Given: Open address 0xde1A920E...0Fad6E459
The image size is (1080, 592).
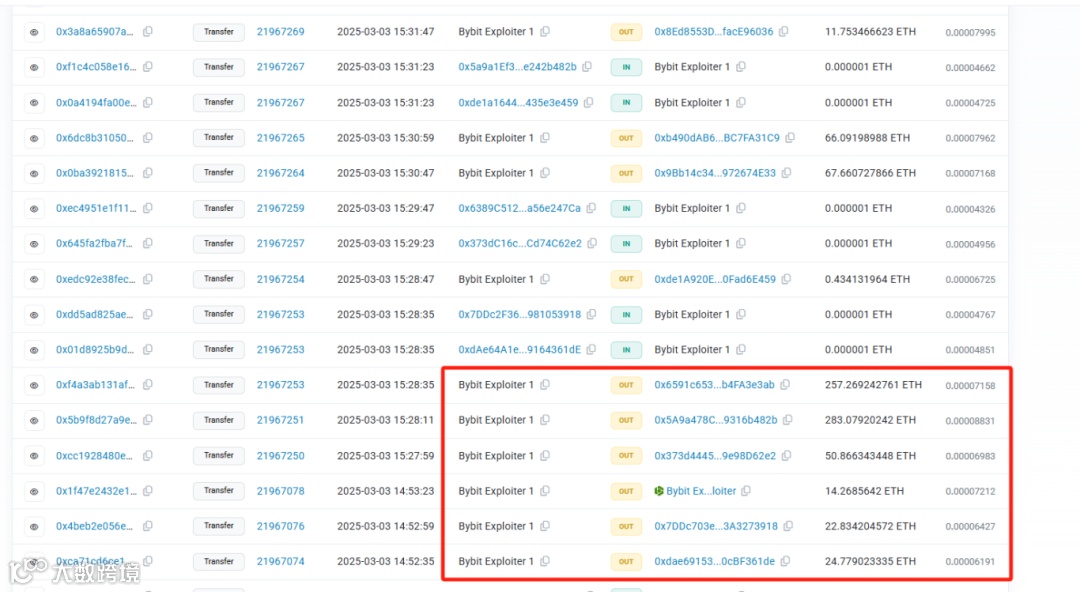Looking at the screenshot, I should 715,279.
